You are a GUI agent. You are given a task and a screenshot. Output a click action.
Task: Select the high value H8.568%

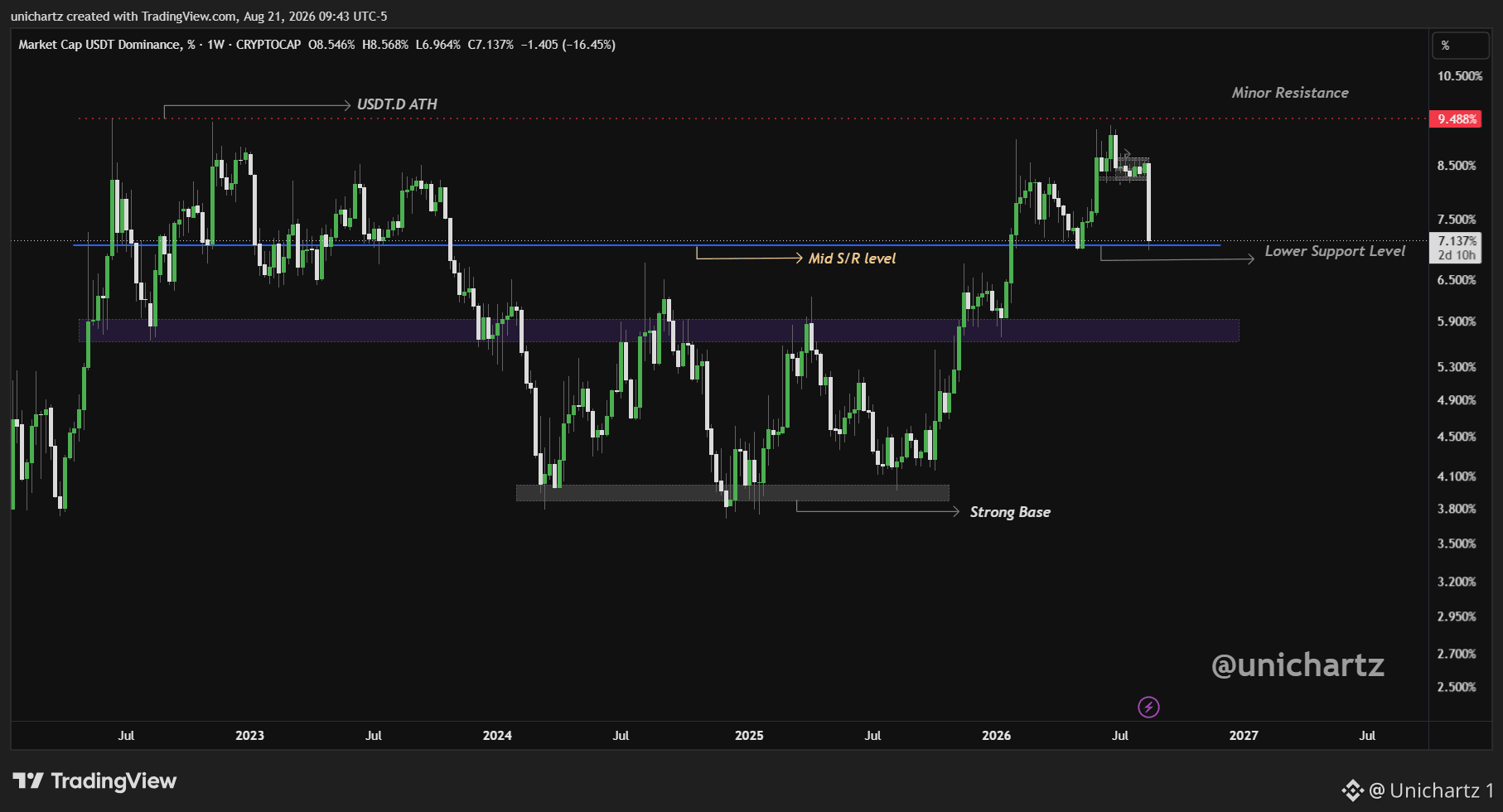385,45
